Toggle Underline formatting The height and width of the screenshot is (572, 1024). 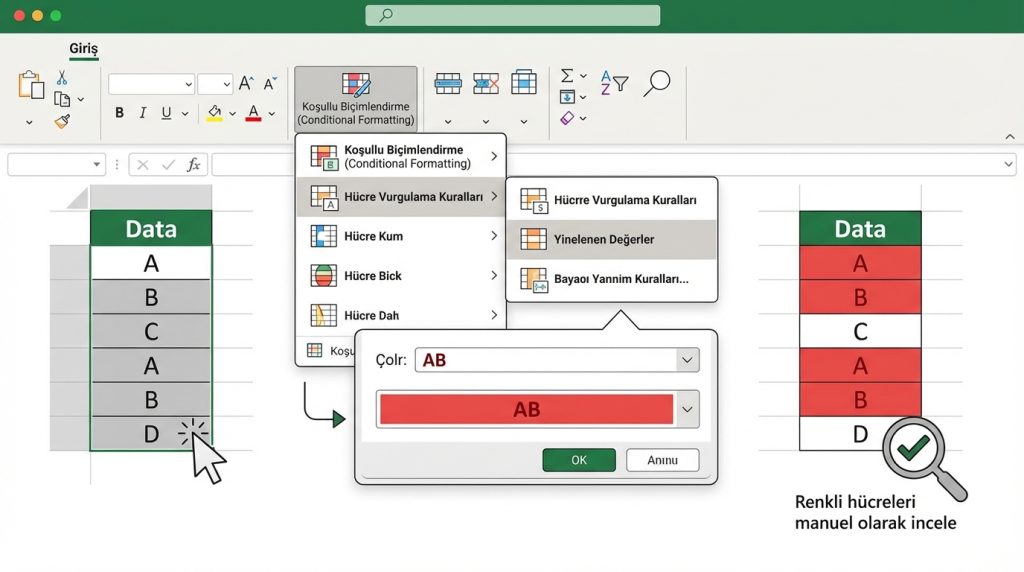click(x=166, y=113)
